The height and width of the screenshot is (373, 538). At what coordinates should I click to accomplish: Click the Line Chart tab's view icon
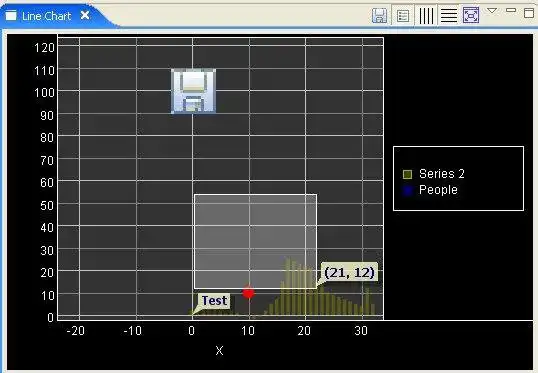pyautogui.click(x=11, y=15)
